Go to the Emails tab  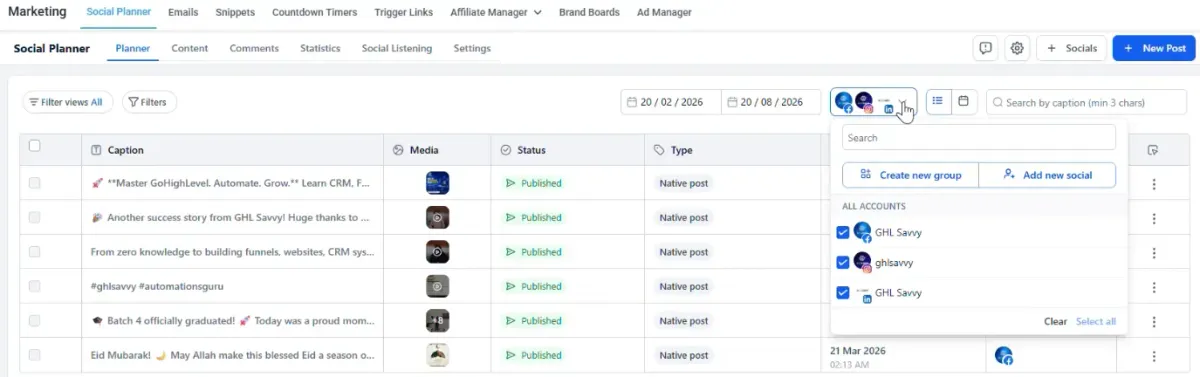coord(182,13)
